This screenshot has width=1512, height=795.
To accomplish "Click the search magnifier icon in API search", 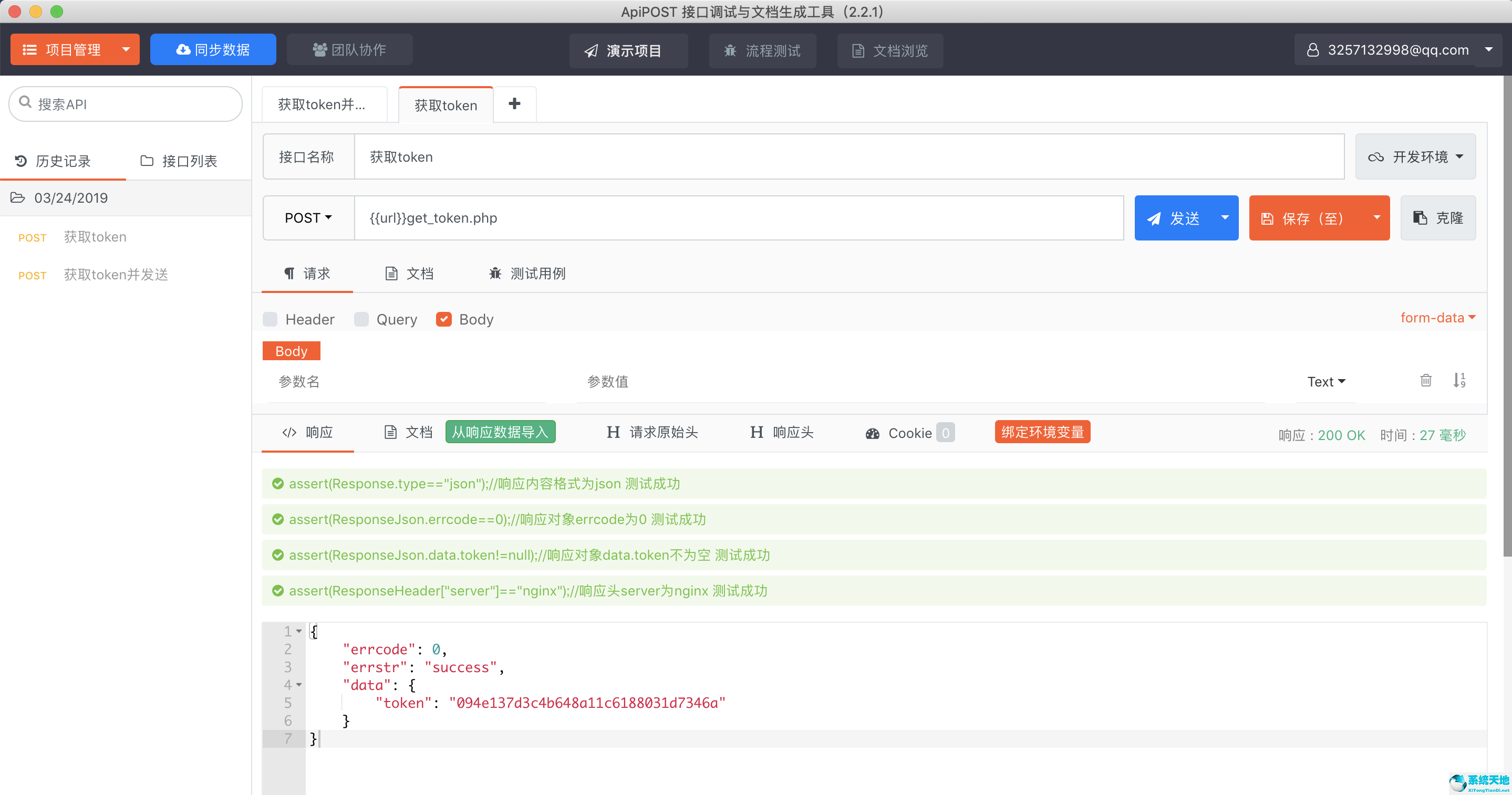I will point(25,103).
